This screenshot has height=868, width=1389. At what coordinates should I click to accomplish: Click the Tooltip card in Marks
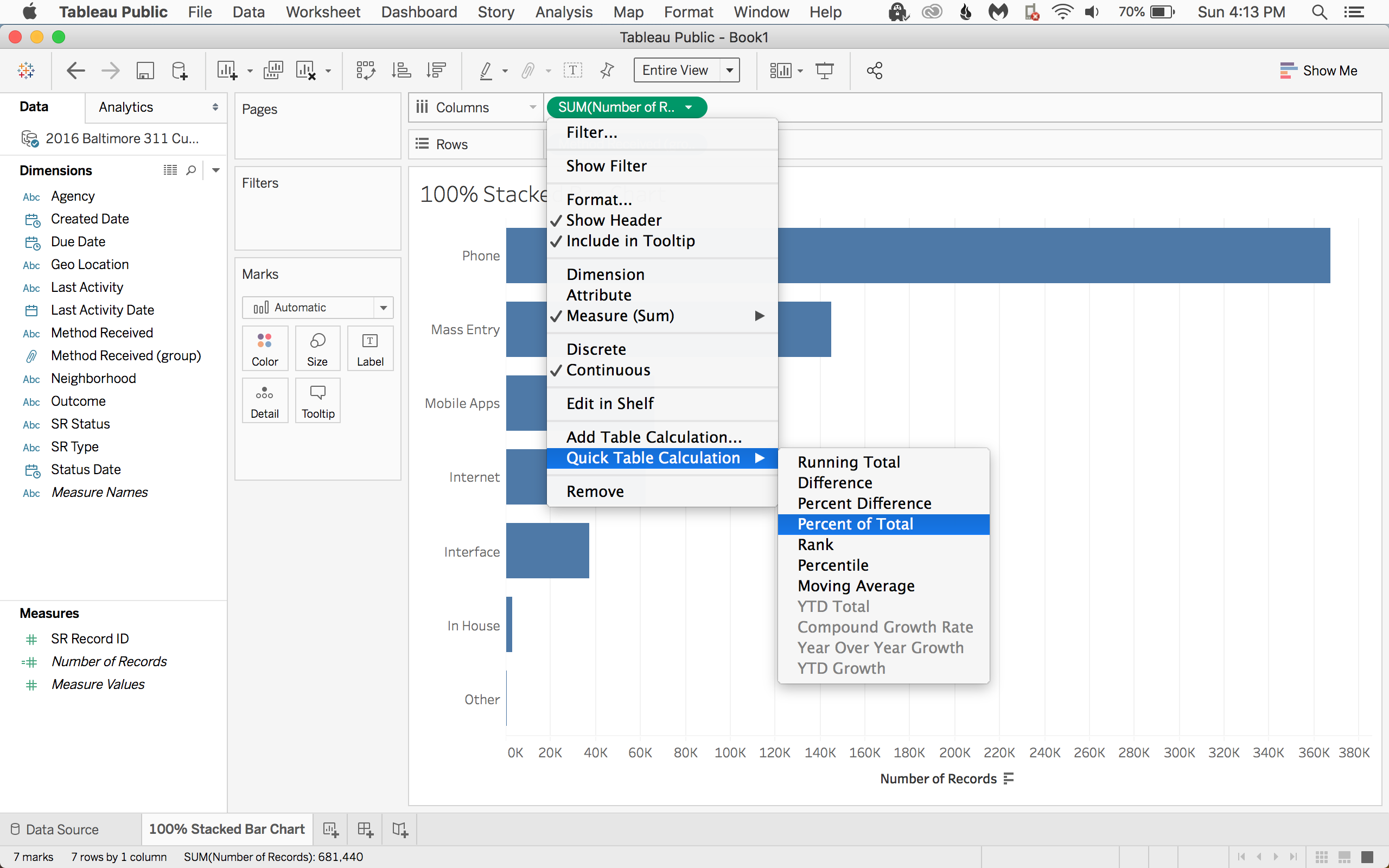[317, 401]
